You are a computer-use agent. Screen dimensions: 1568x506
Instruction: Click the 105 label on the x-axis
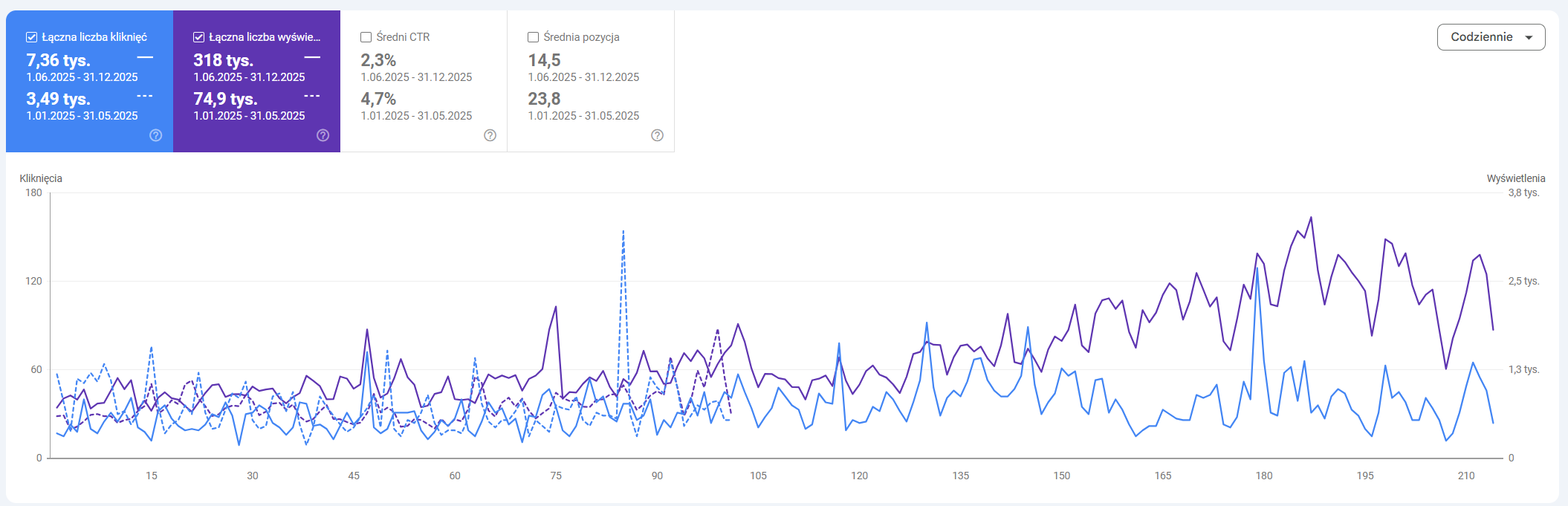coord(758,476)
